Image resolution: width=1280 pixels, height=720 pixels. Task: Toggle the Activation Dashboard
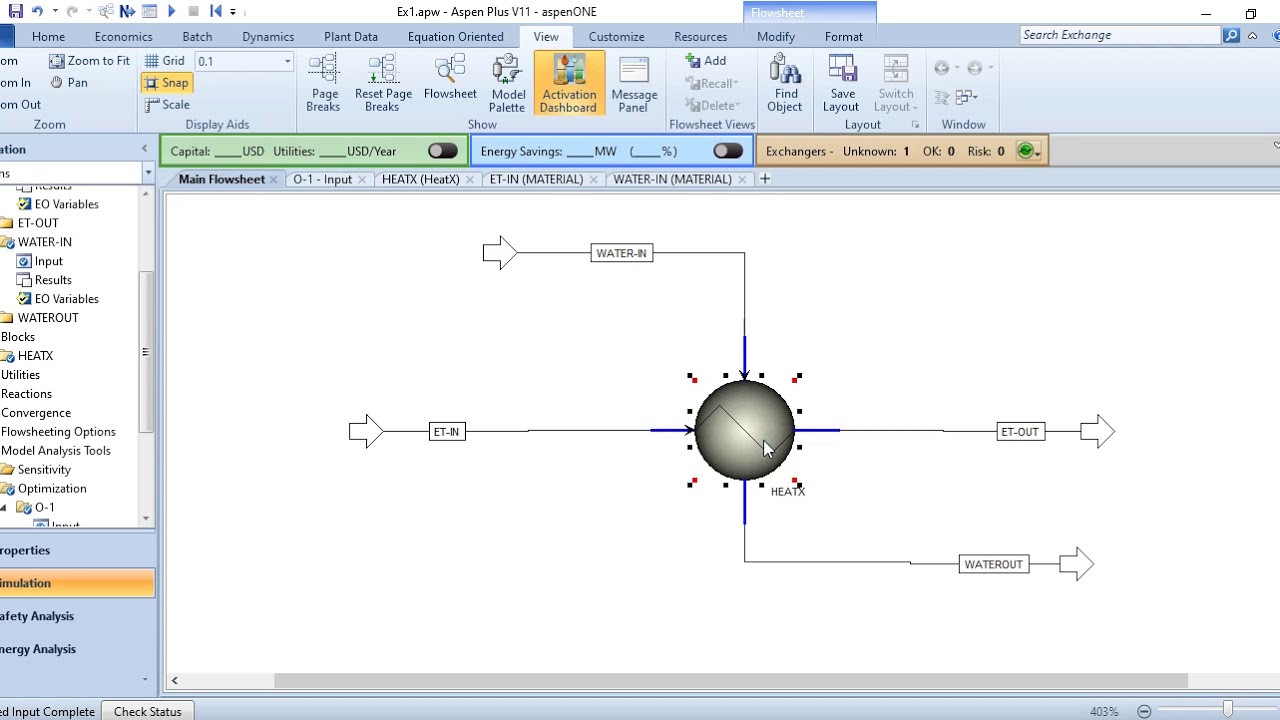[x=568, y=84]
